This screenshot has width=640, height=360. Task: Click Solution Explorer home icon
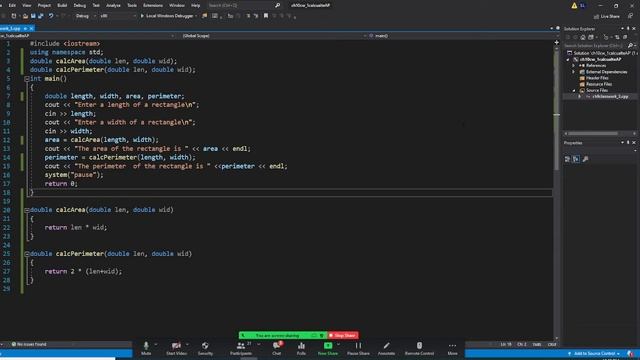(x=583, y=37)
